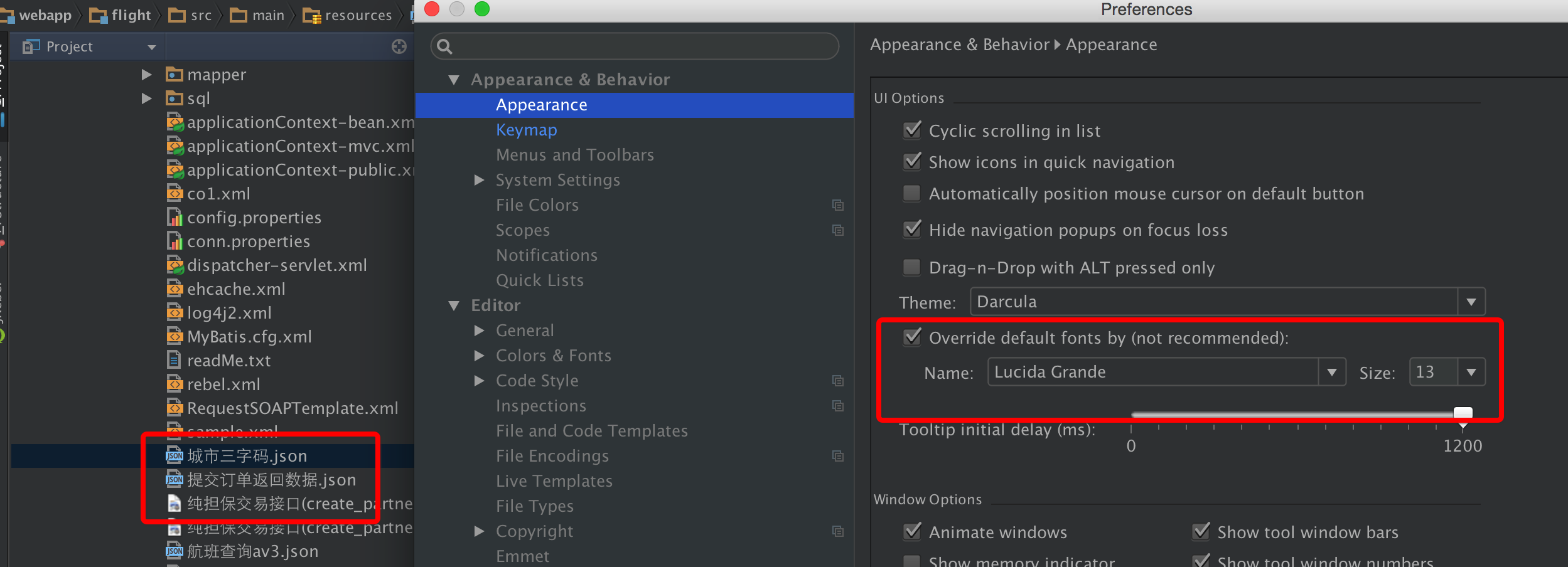The width and height of the screenshot is (1568, 567).
Task: Click the rebel.xml file icon
Action: click(175, 384)
